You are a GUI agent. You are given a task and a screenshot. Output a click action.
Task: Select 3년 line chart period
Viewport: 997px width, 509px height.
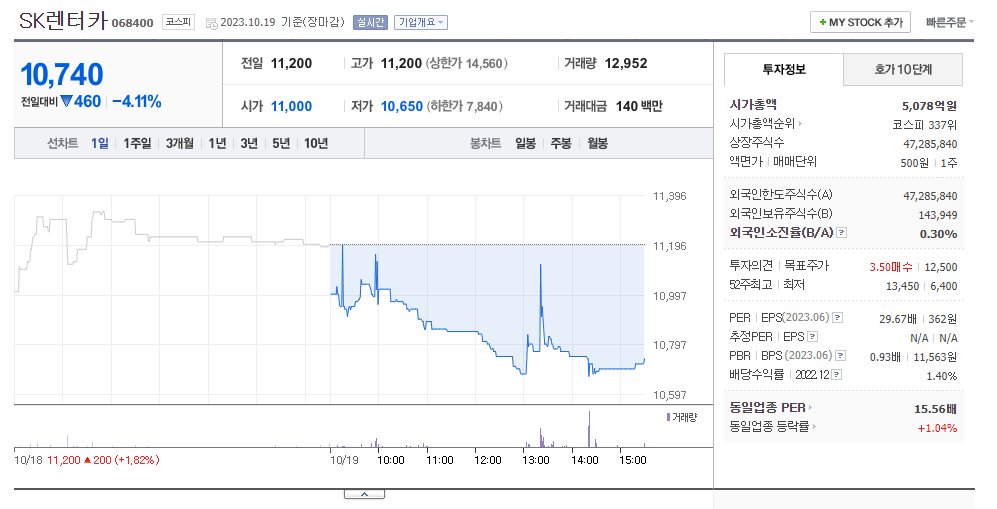(x=249, y=143)
